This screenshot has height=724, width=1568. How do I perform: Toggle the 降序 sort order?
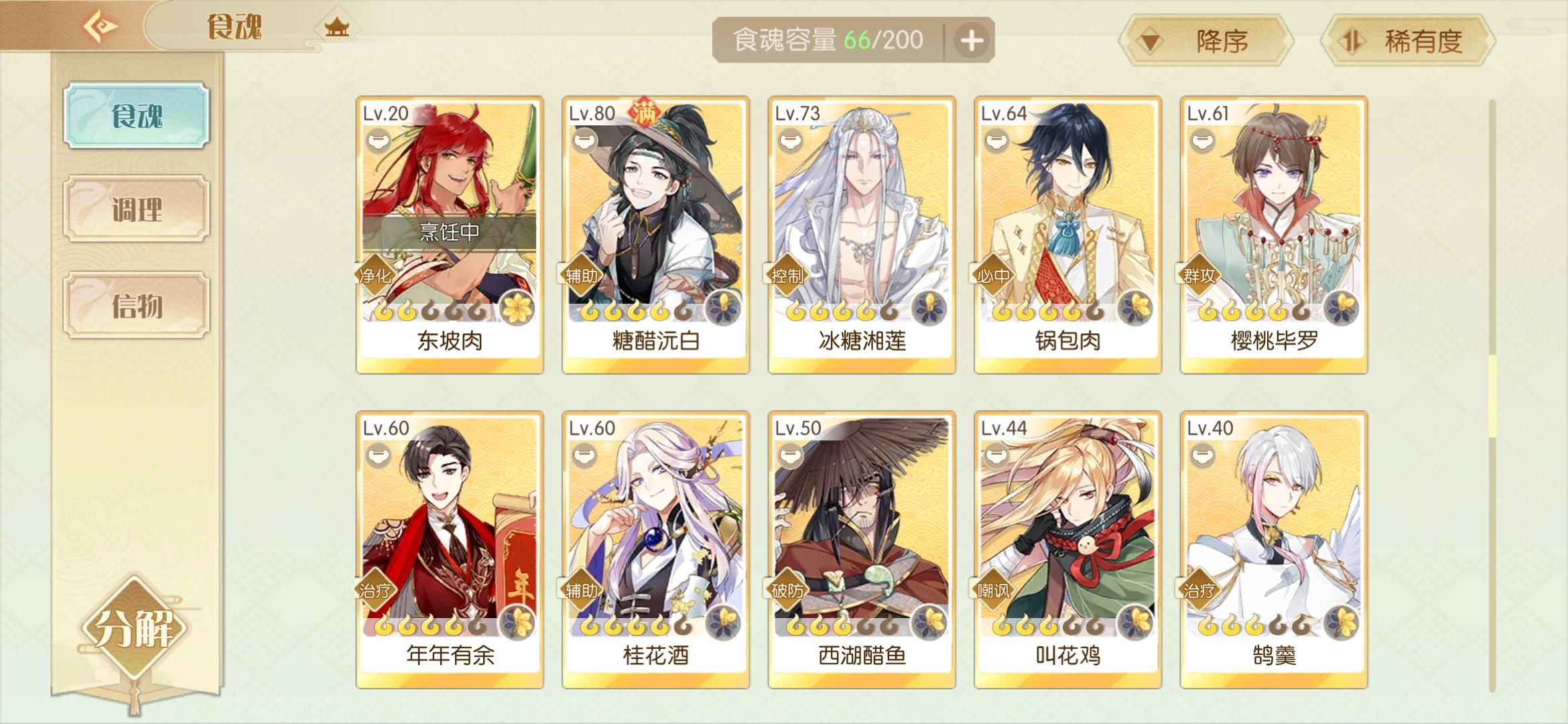(x=1206, y=41)
